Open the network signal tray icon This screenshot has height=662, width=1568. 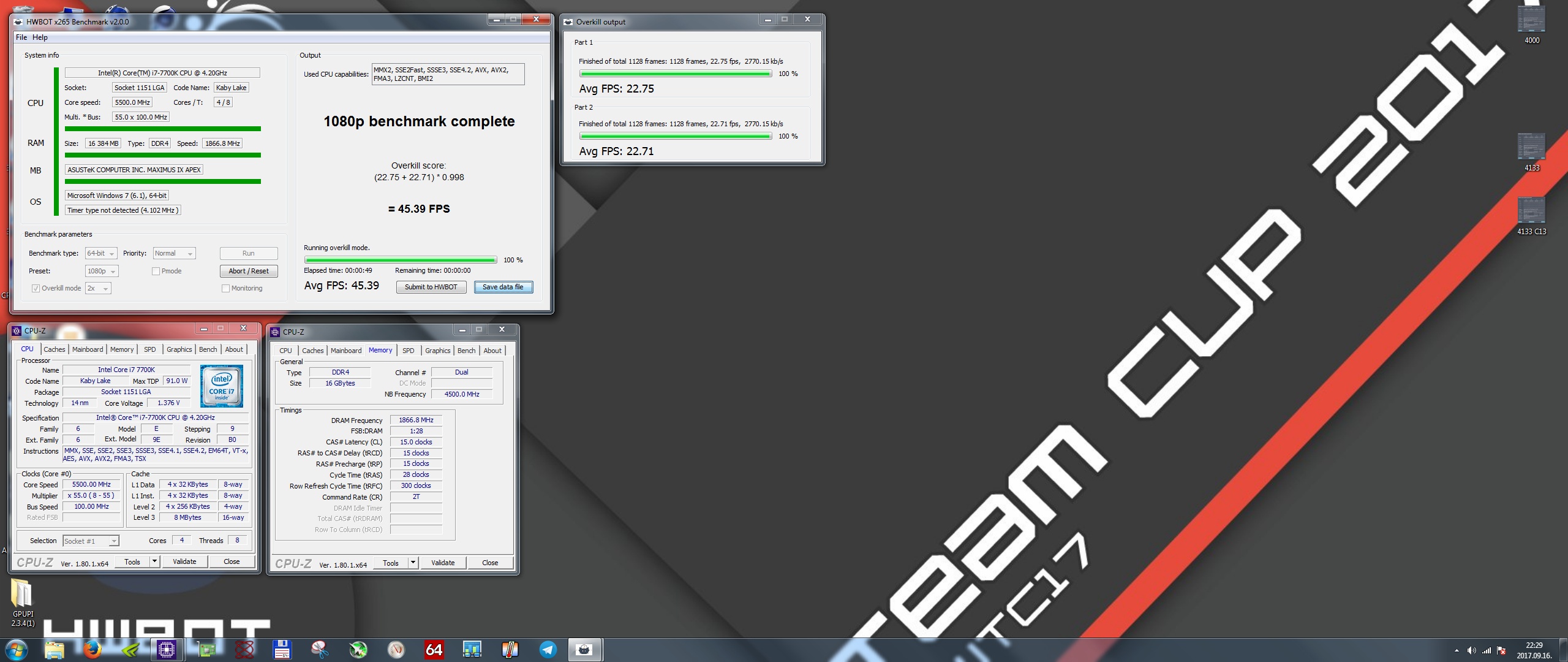click(1487, 650)
